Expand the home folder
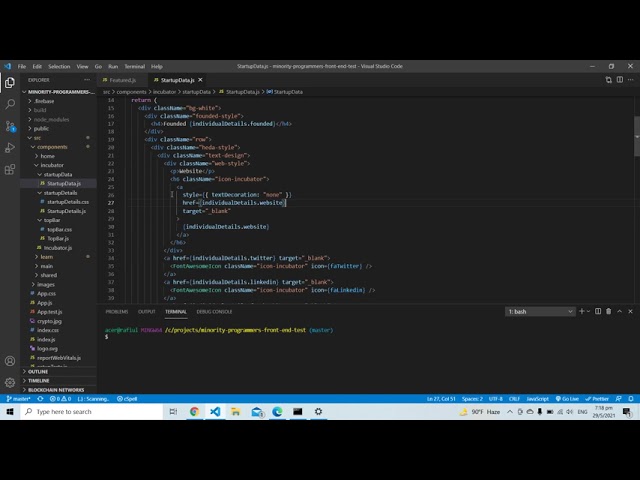The height and width of the screenshot is (480, 640). pos(47,156)
